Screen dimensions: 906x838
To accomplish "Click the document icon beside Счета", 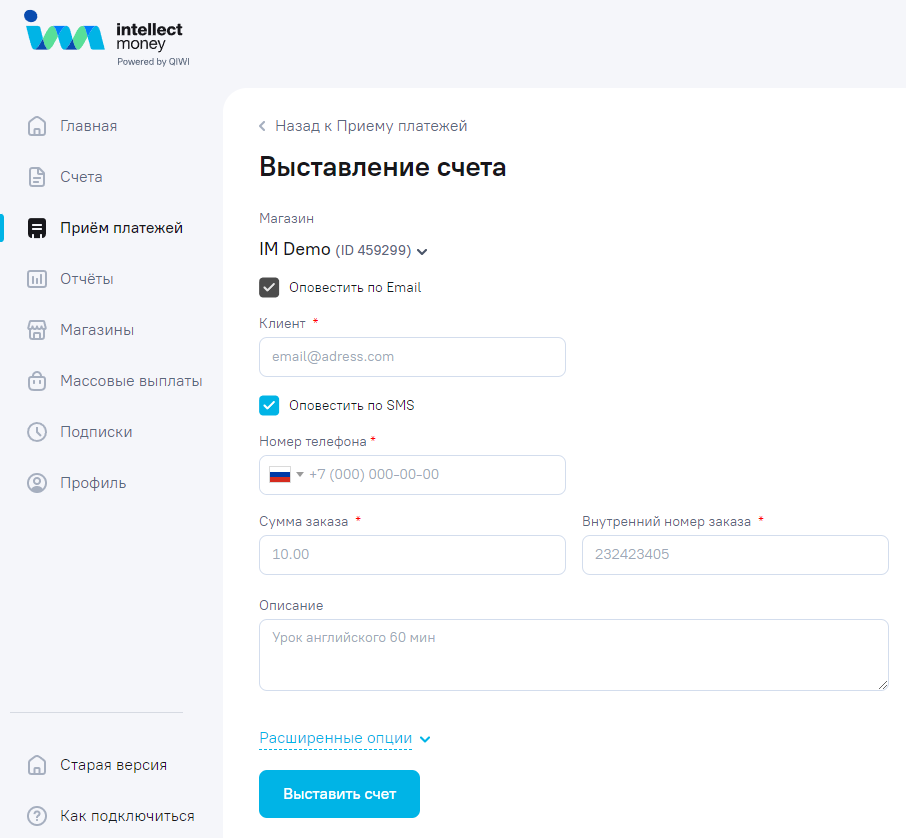I will point(37,177).
